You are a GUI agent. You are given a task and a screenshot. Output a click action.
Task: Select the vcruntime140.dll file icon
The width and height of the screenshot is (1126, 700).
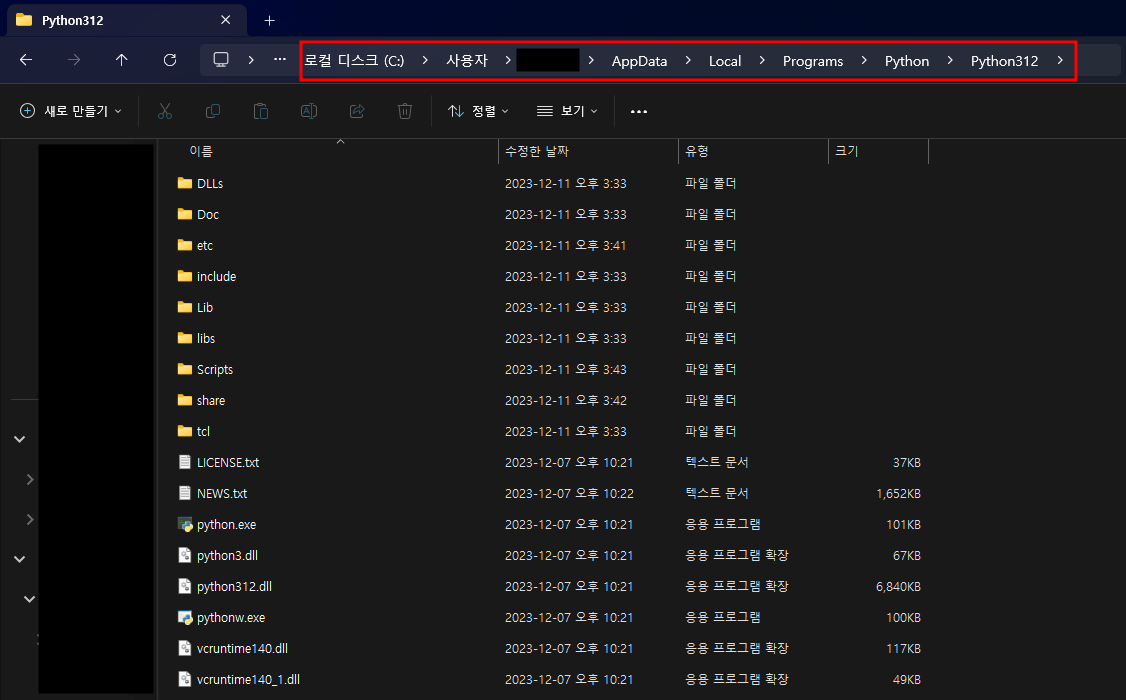(x=185, y=648)
